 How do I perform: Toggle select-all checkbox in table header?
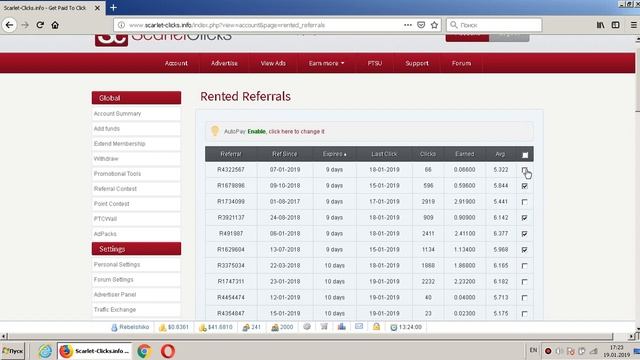click(x=525, y=155)
